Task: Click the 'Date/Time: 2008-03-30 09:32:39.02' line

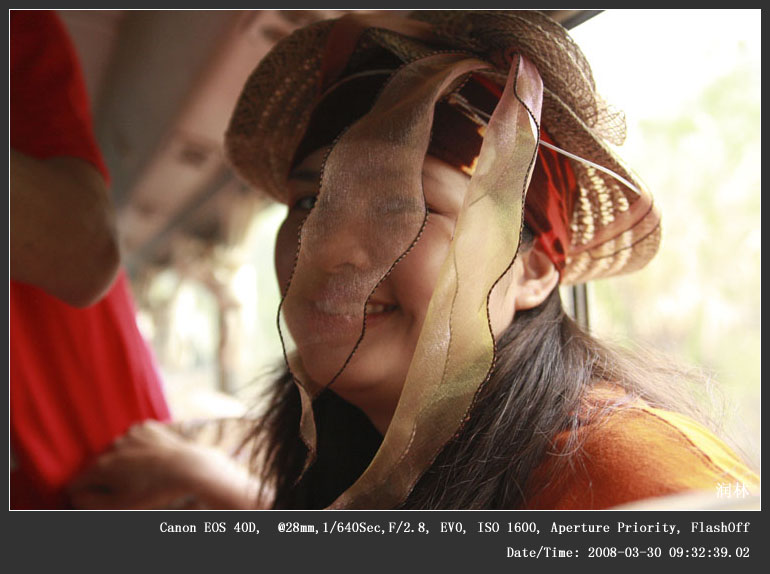Action: pyautogui.click(x=628, y=553)
